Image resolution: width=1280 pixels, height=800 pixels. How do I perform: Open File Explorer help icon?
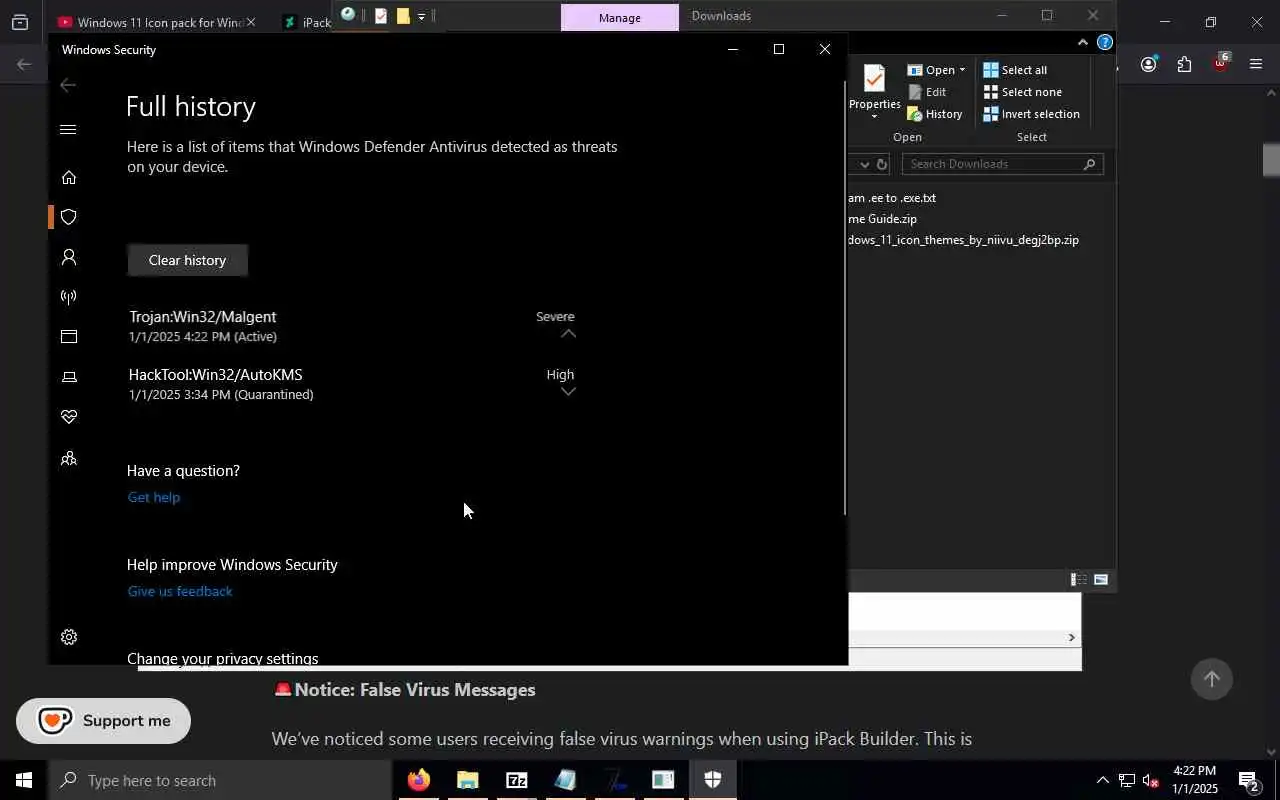click(x=1104, y=42)
